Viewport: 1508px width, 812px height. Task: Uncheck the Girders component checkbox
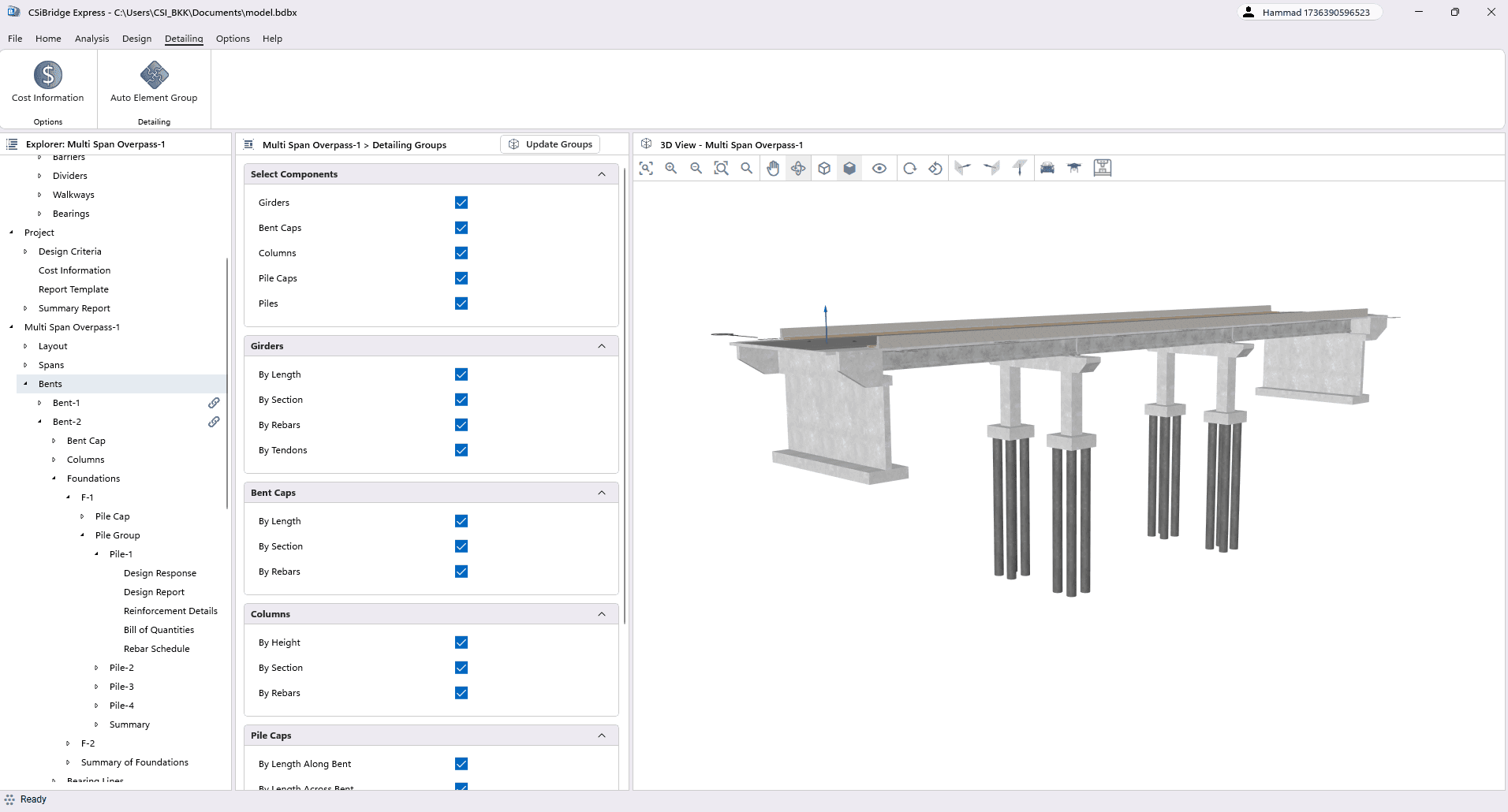[461, 203]
